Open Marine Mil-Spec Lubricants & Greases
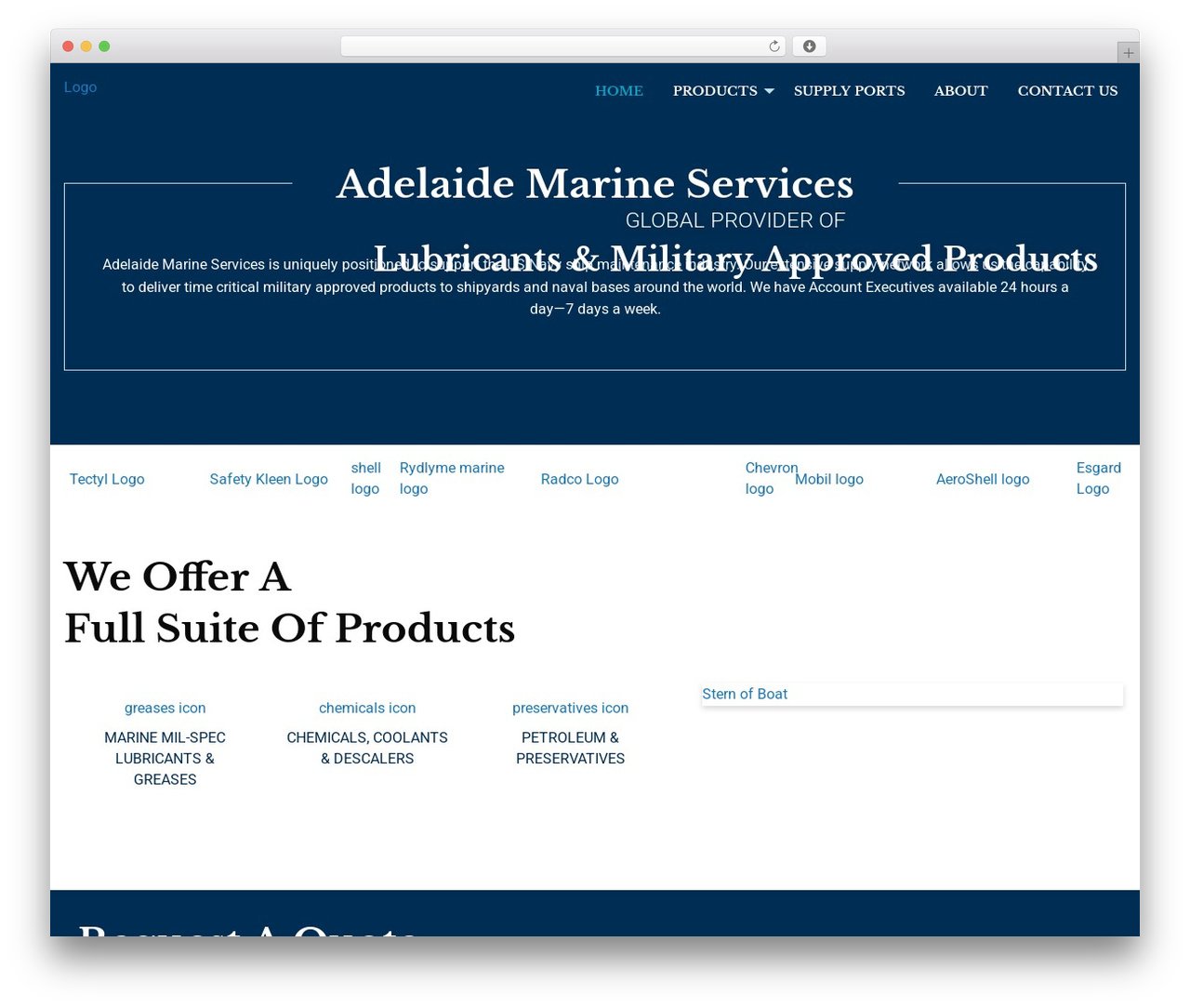The image size is (1190, 1008). pos(165,759)
